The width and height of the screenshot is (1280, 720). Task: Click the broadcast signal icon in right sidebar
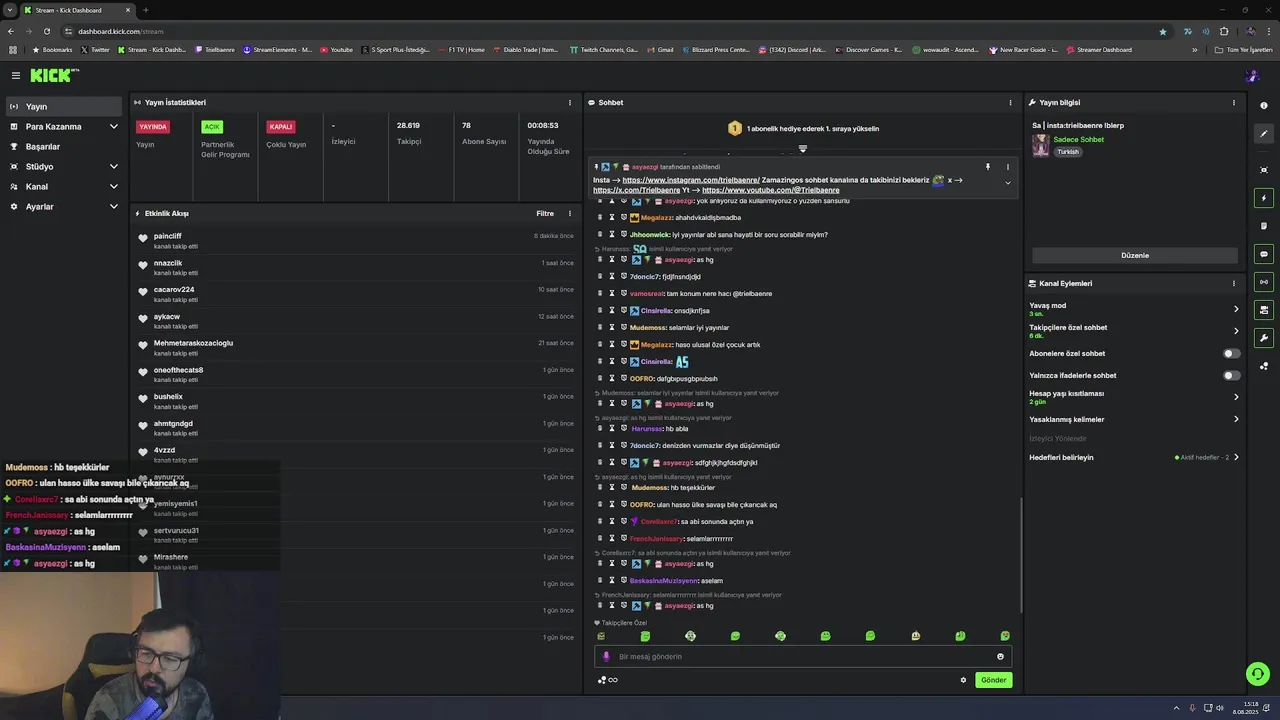point(1264,282)
